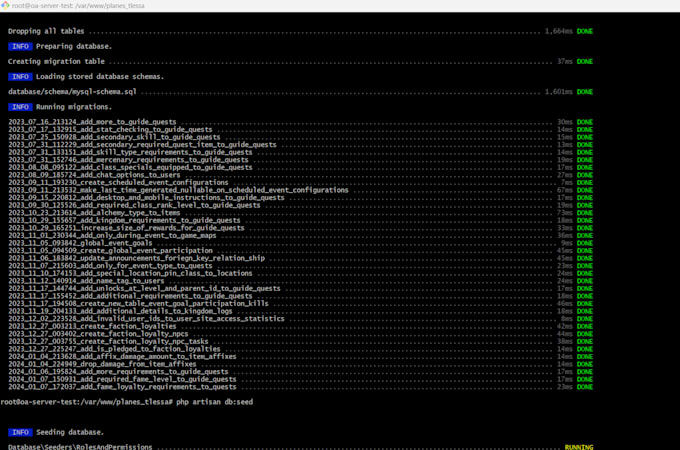This screenshot has width=680, height=450.
Task: Select migration 2023_07_16_213124_add_more_to_guide_quests
Action: tap(92, 122)
